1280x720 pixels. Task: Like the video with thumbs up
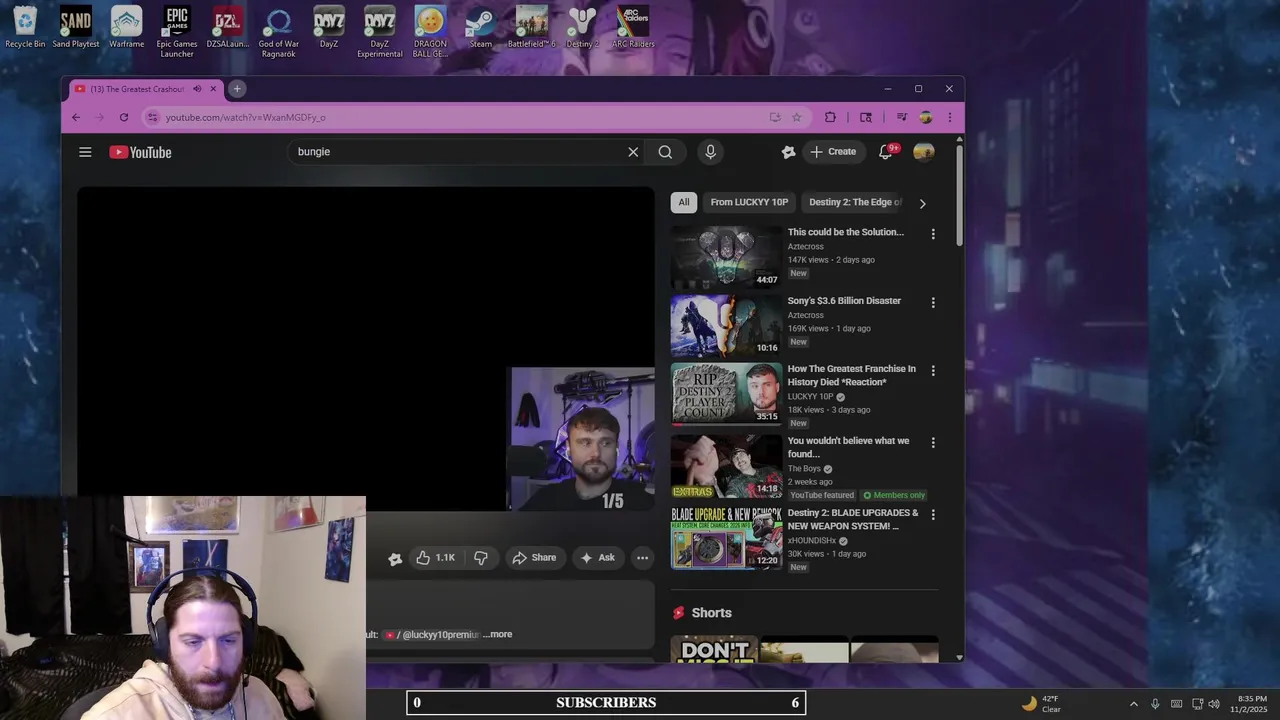pyautogui.click(x=435, y=558)
